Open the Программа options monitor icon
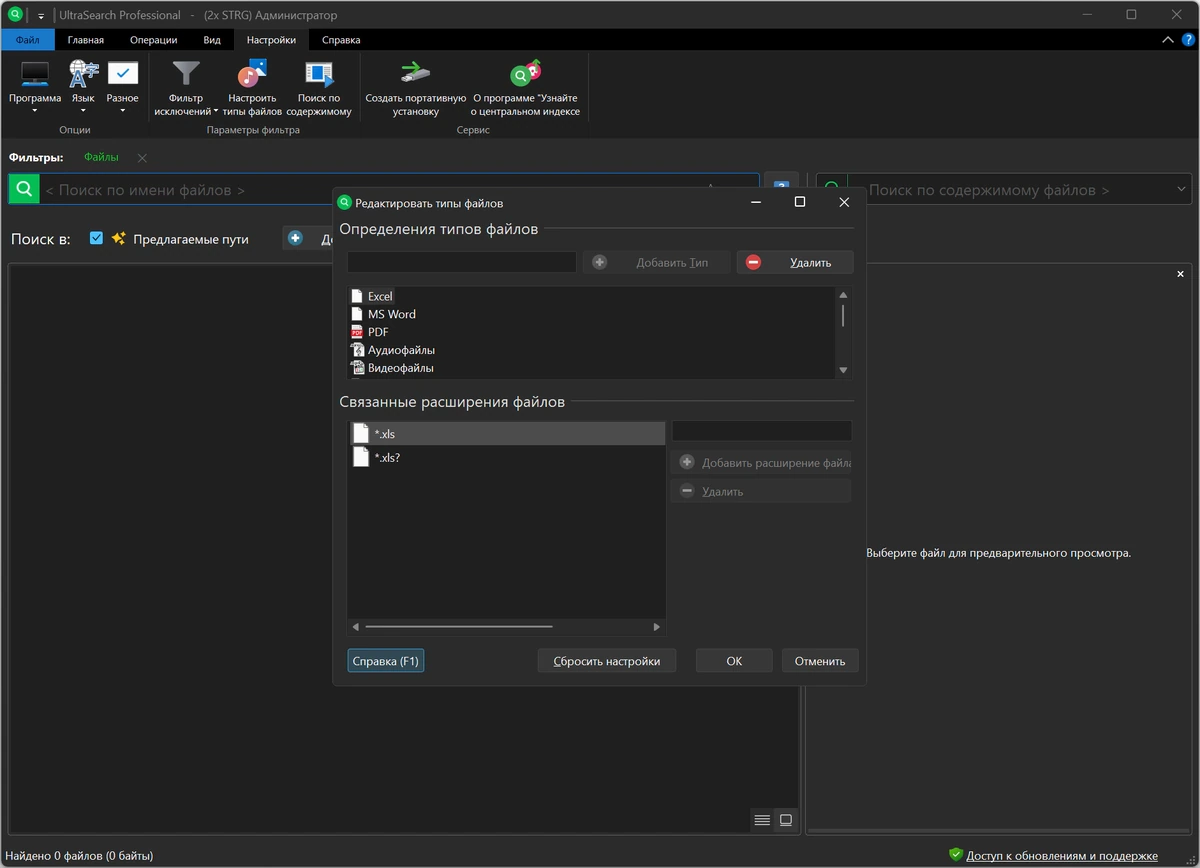The image size is (1200, 868). 35,73
